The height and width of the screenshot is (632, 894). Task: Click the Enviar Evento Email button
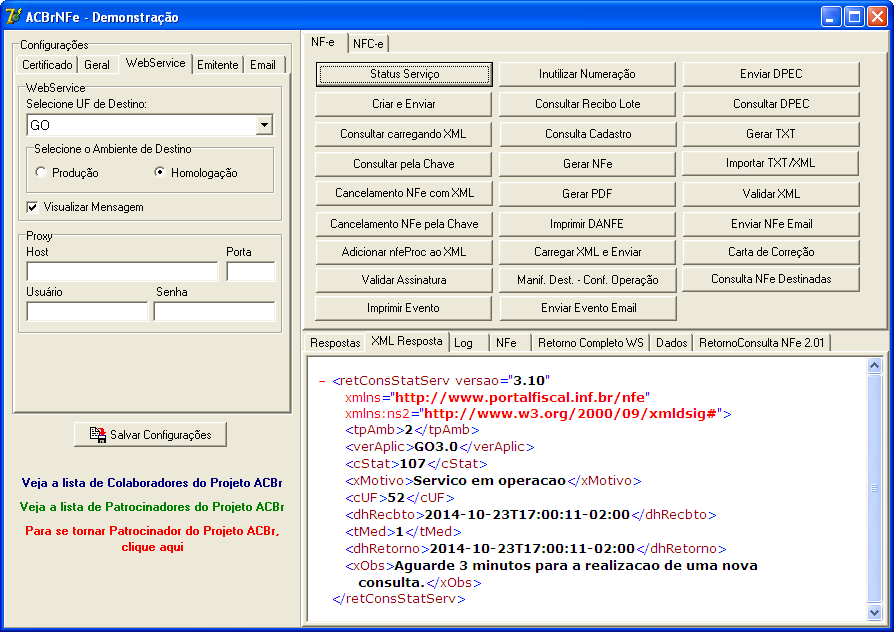[x=587, y=308]
